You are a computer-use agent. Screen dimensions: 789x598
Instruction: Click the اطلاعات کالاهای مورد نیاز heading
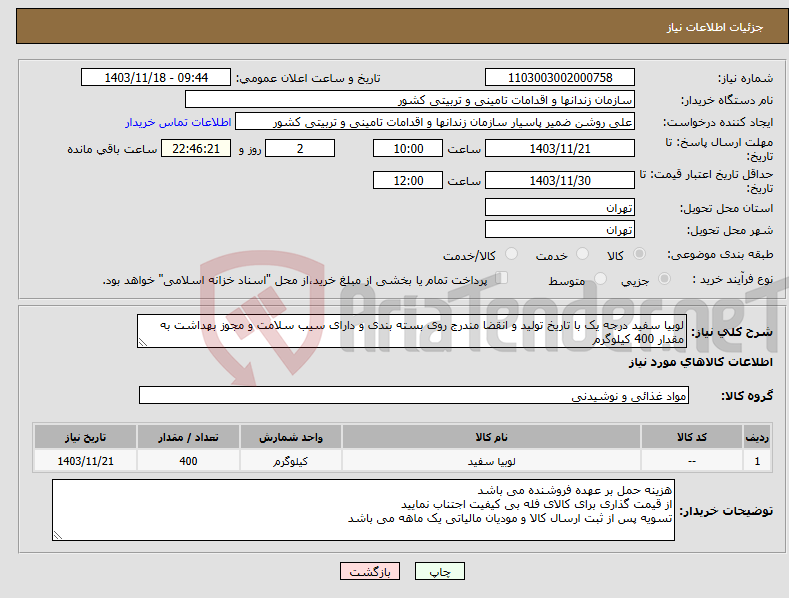pos(700,362)
